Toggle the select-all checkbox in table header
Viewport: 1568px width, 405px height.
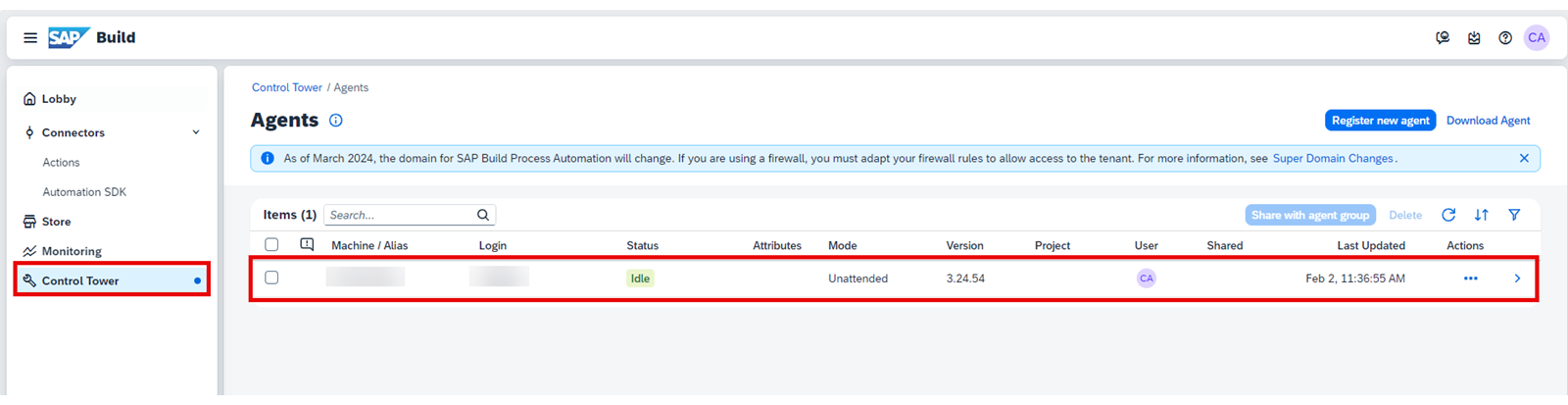[271, 244]
